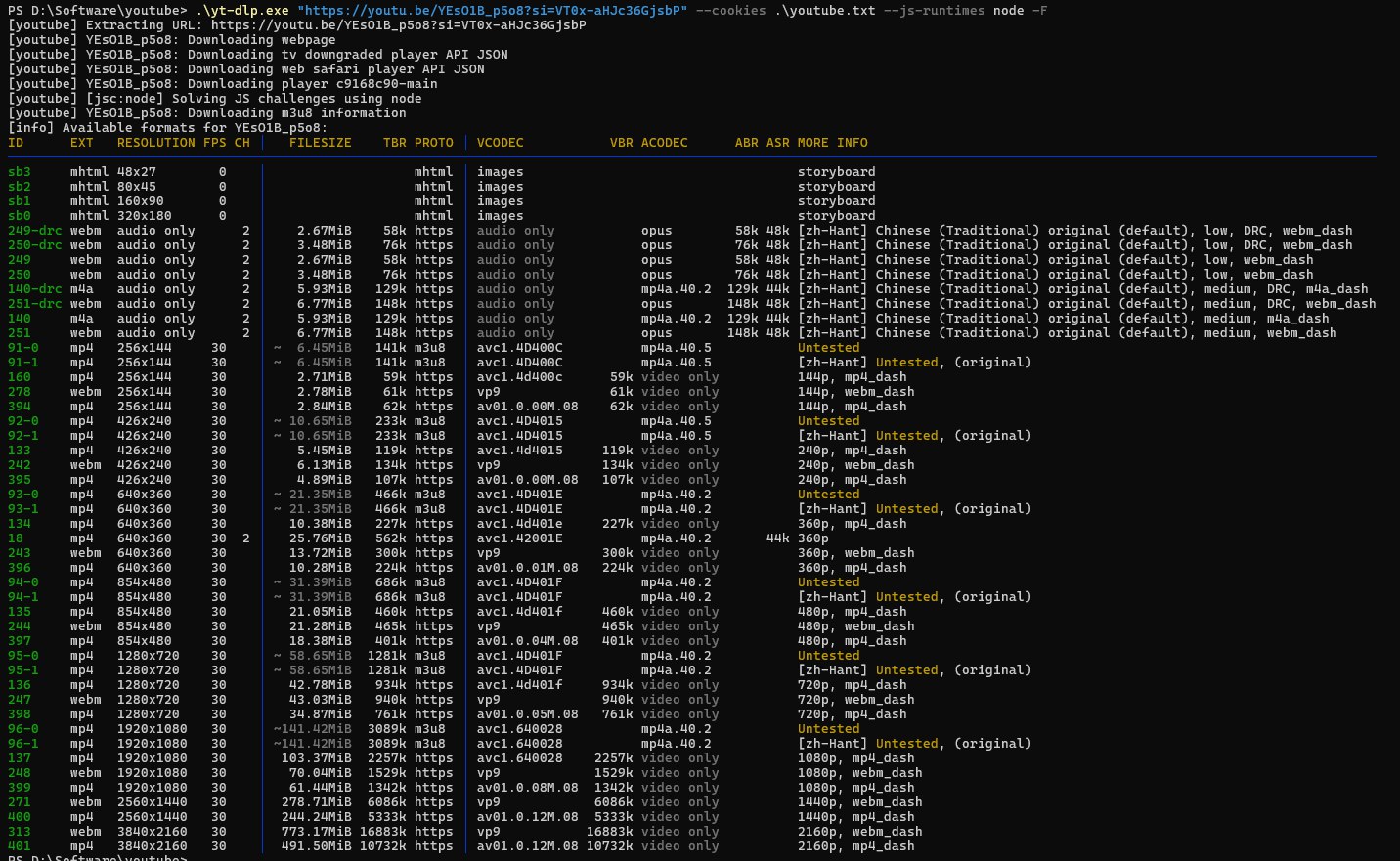Image resolution: width=1400 pixels, height=861 pixels.
Task: Click the 3840x2160 resolution for ID 313
Action: pyautogui.click(x=153, y=831)
